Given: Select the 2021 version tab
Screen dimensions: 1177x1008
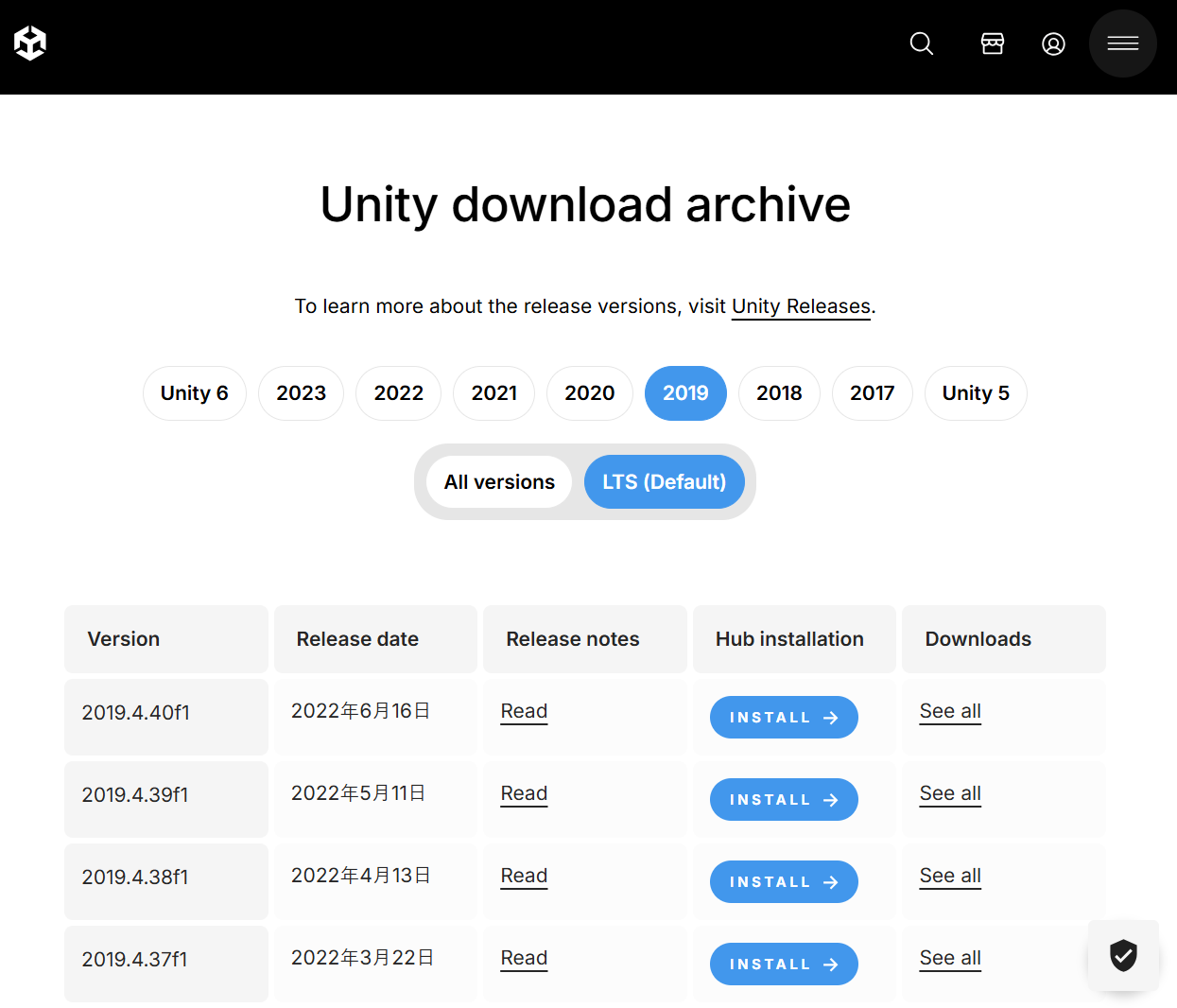Looking at the screenshot, I should tap(494, 393).
